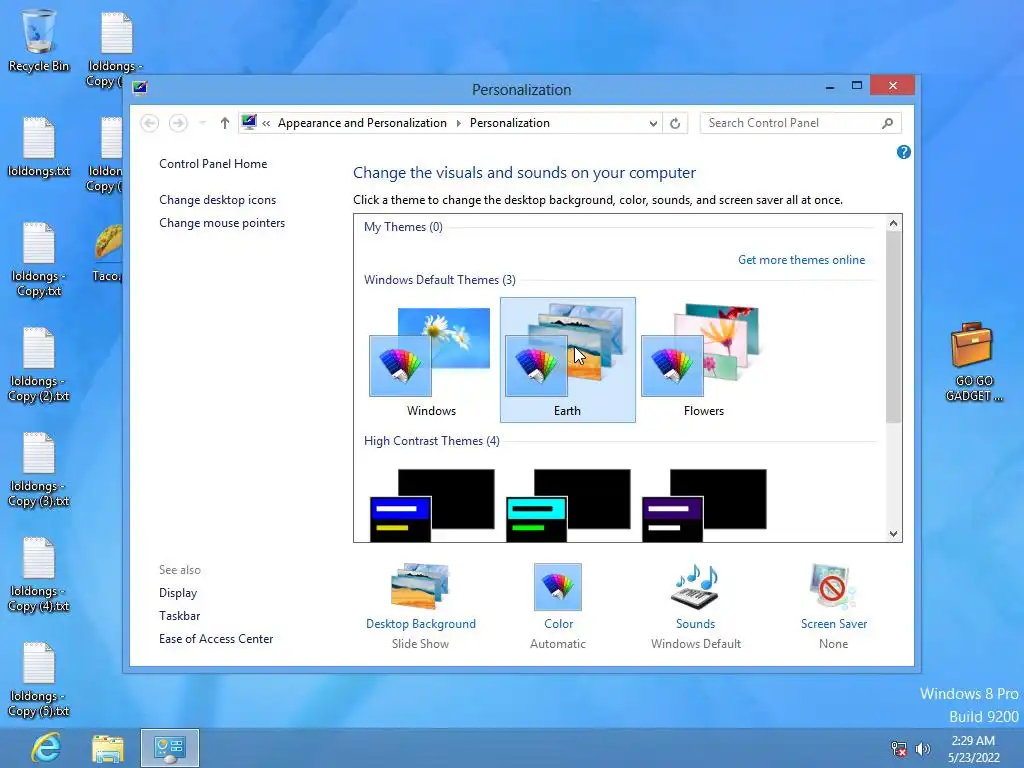Click the theme list scrollbar thumb

(893, 327)
